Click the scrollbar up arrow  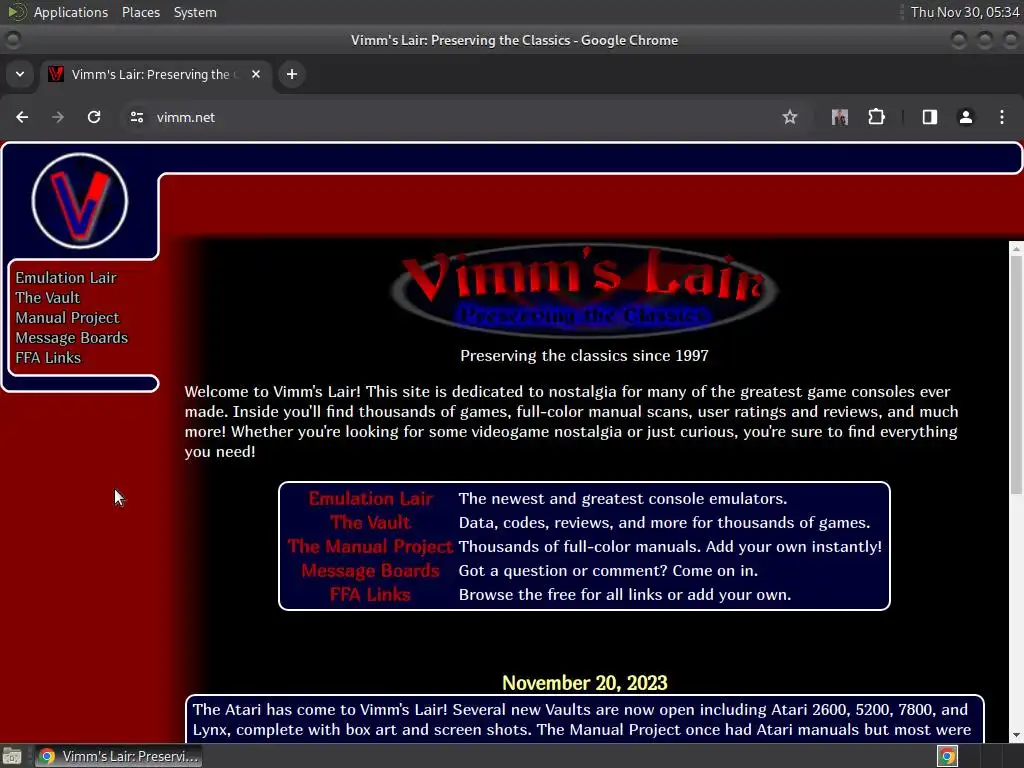1016,248
